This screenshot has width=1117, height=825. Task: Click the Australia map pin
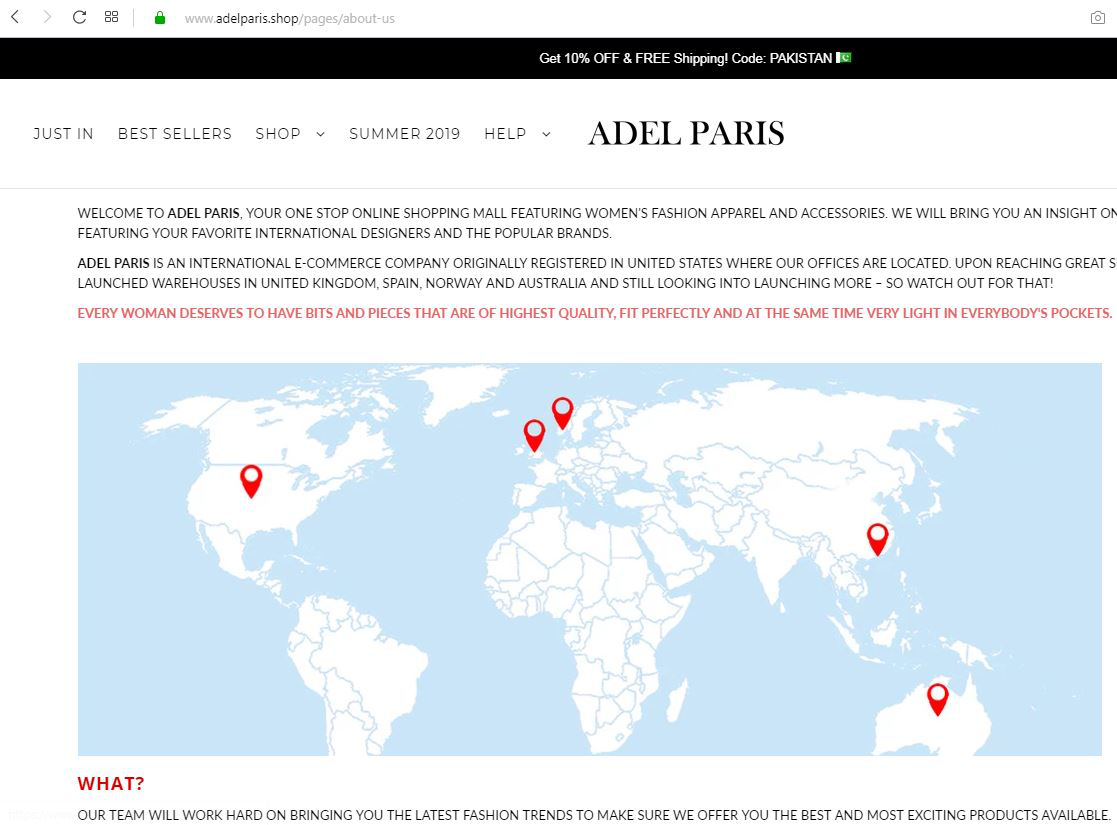click(937, 699)
